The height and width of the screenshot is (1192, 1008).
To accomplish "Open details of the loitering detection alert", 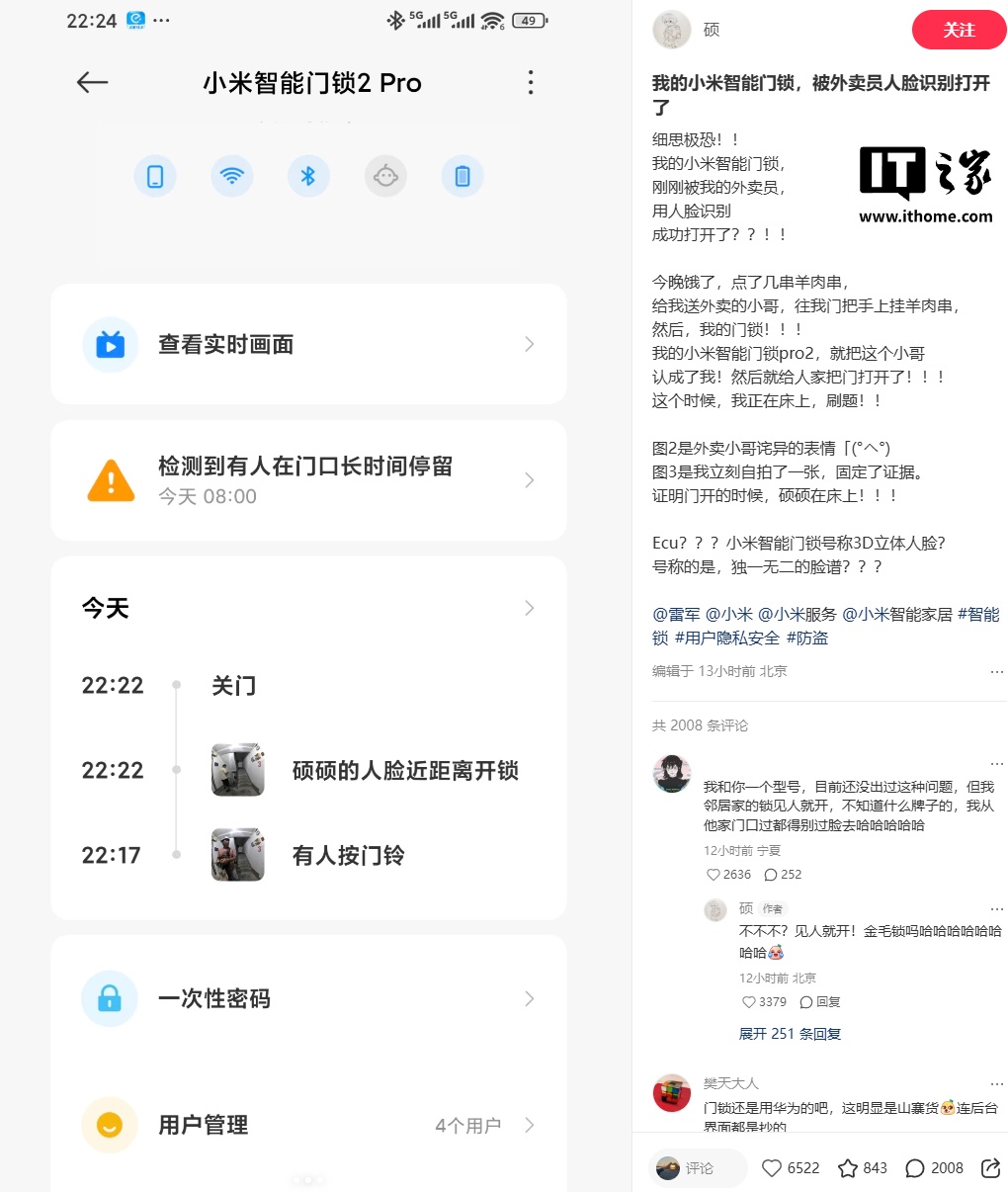I will pyautogui.click(x=530, y=480).
